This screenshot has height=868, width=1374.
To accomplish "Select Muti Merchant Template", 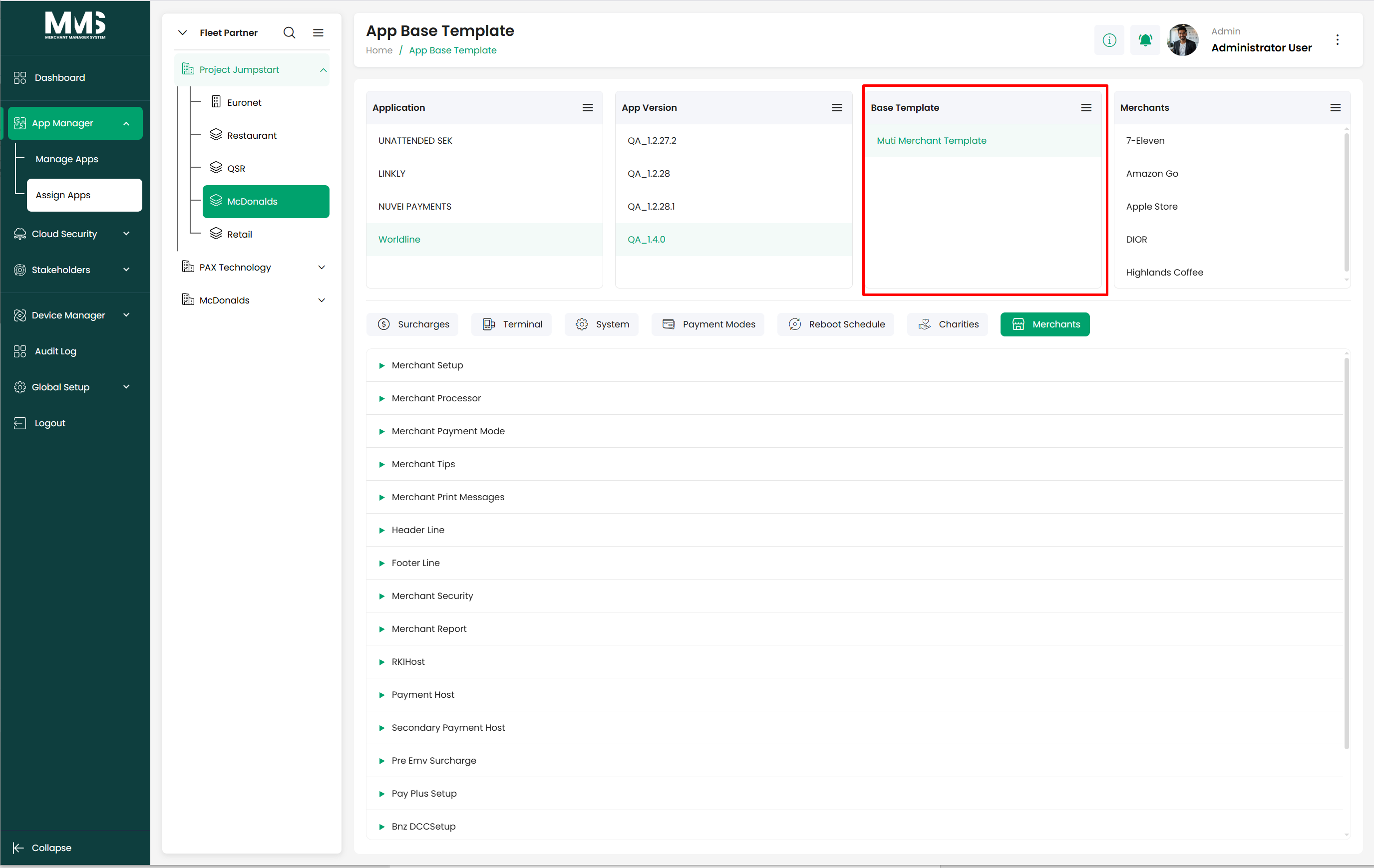I will [x=983, y=141].
